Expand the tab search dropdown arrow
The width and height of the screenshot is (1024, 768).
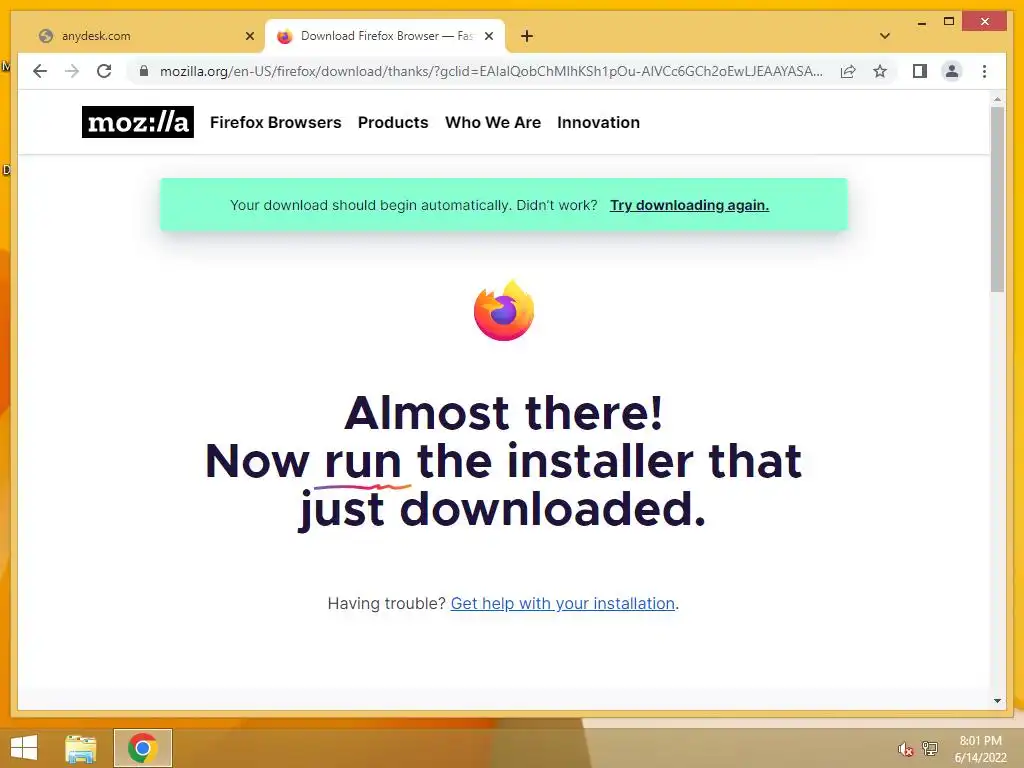(885, 36)
